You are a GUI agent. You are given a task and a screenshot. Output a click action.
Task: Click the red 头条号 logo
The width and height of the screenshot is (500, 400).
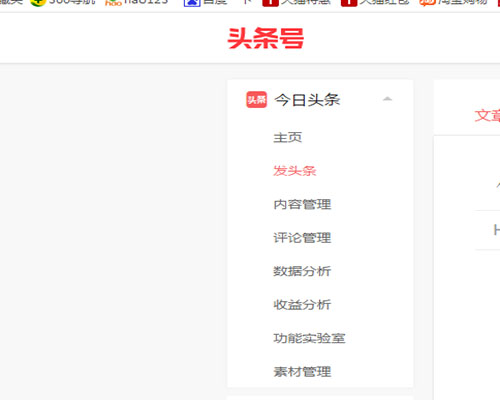click(x=266, y=38)
